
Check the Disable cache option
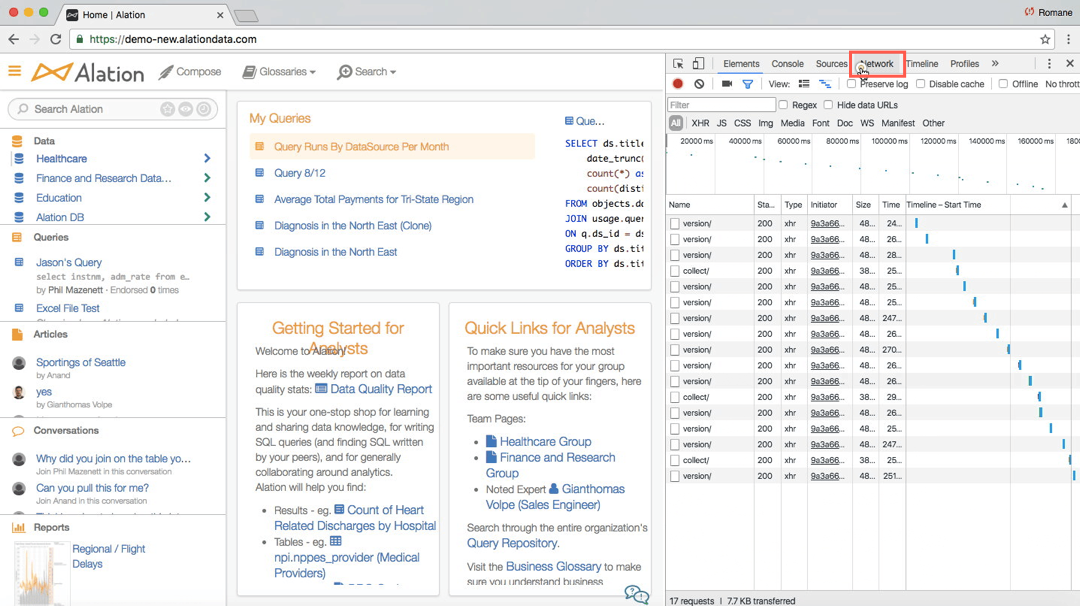[x=920, y=84]
